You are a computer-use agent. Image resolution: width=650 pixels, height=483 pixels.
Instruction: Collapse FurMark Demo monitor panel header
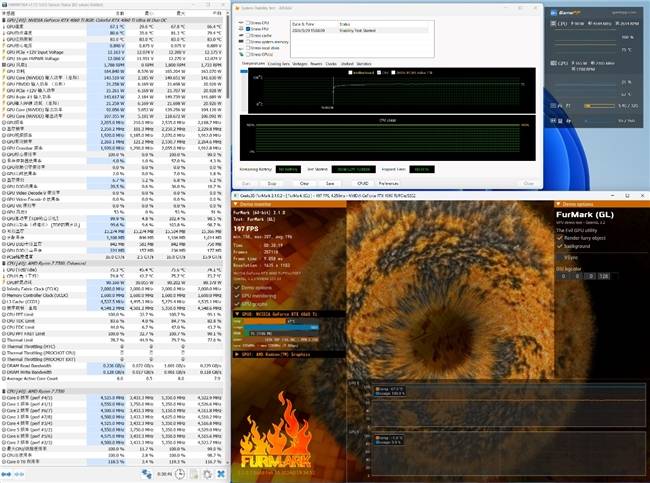pyautogui.click(x=289, y=204)
